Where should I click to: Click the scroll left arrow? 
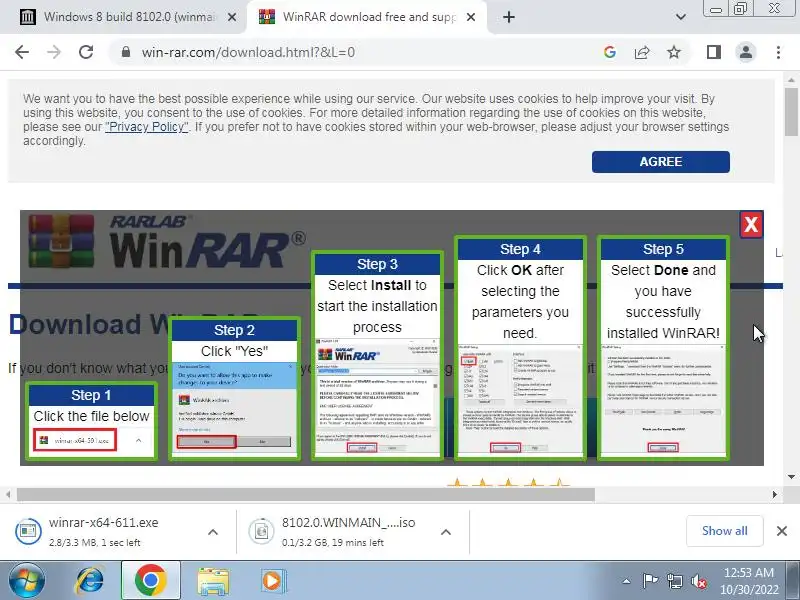tap(8, 494)
